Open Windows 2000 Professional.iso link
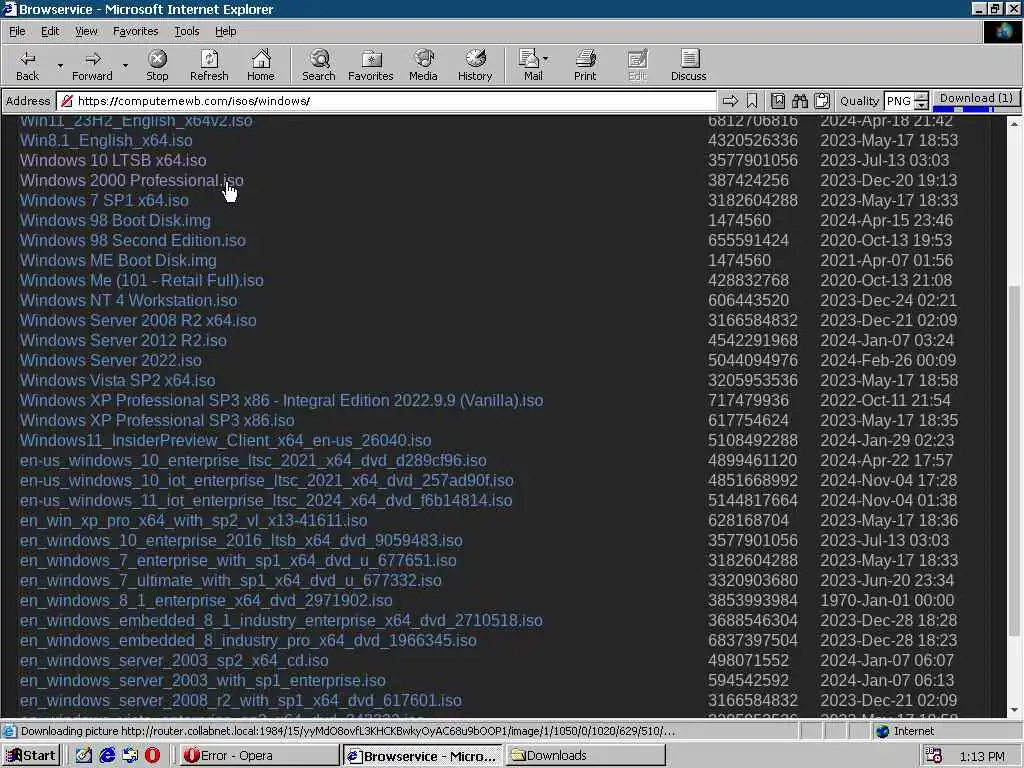The height and width of the screenshot is (768, 1024). pos(131,180)
